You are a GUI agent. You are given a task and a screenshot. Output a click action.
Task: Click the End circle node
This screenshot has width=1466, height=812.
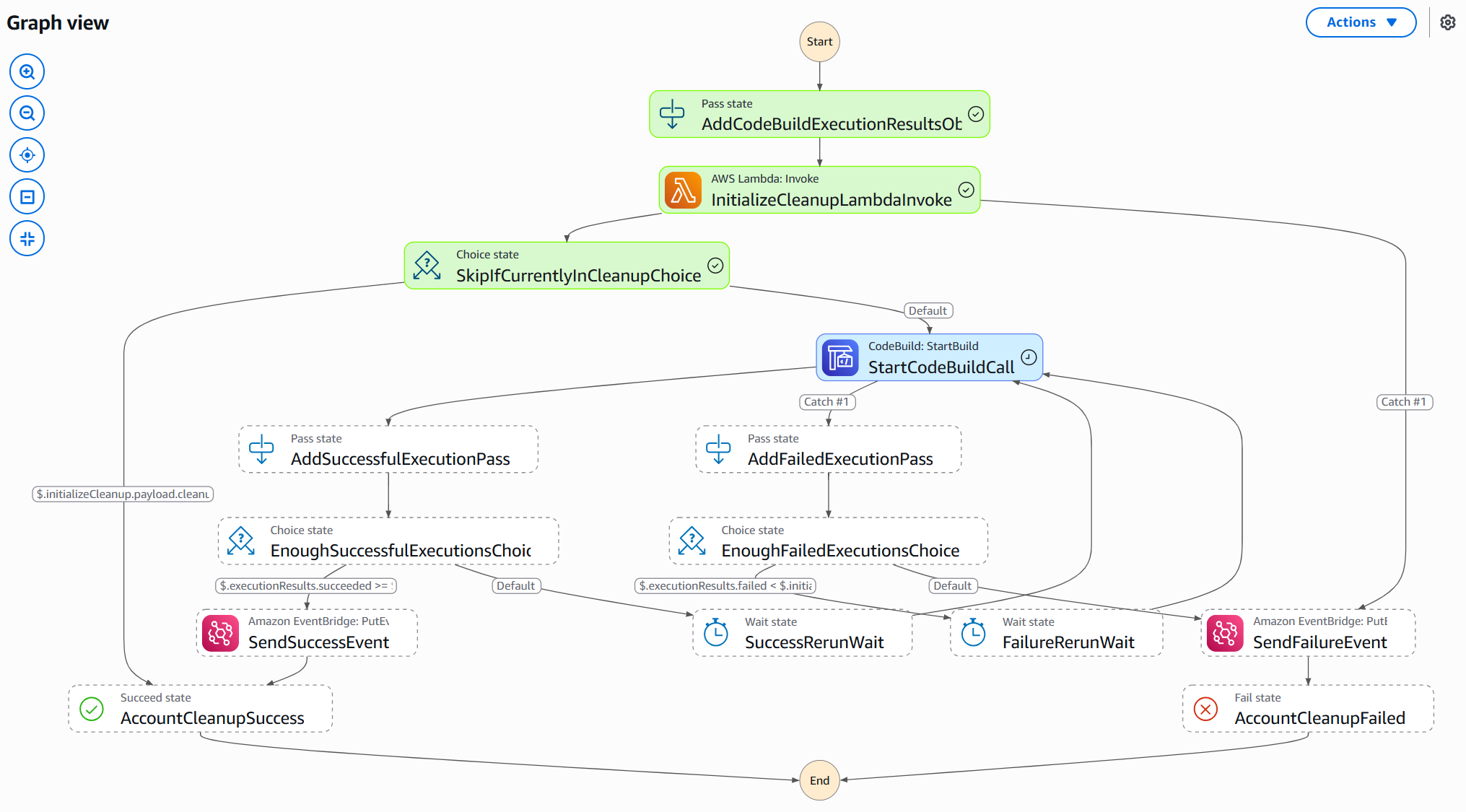819,780
